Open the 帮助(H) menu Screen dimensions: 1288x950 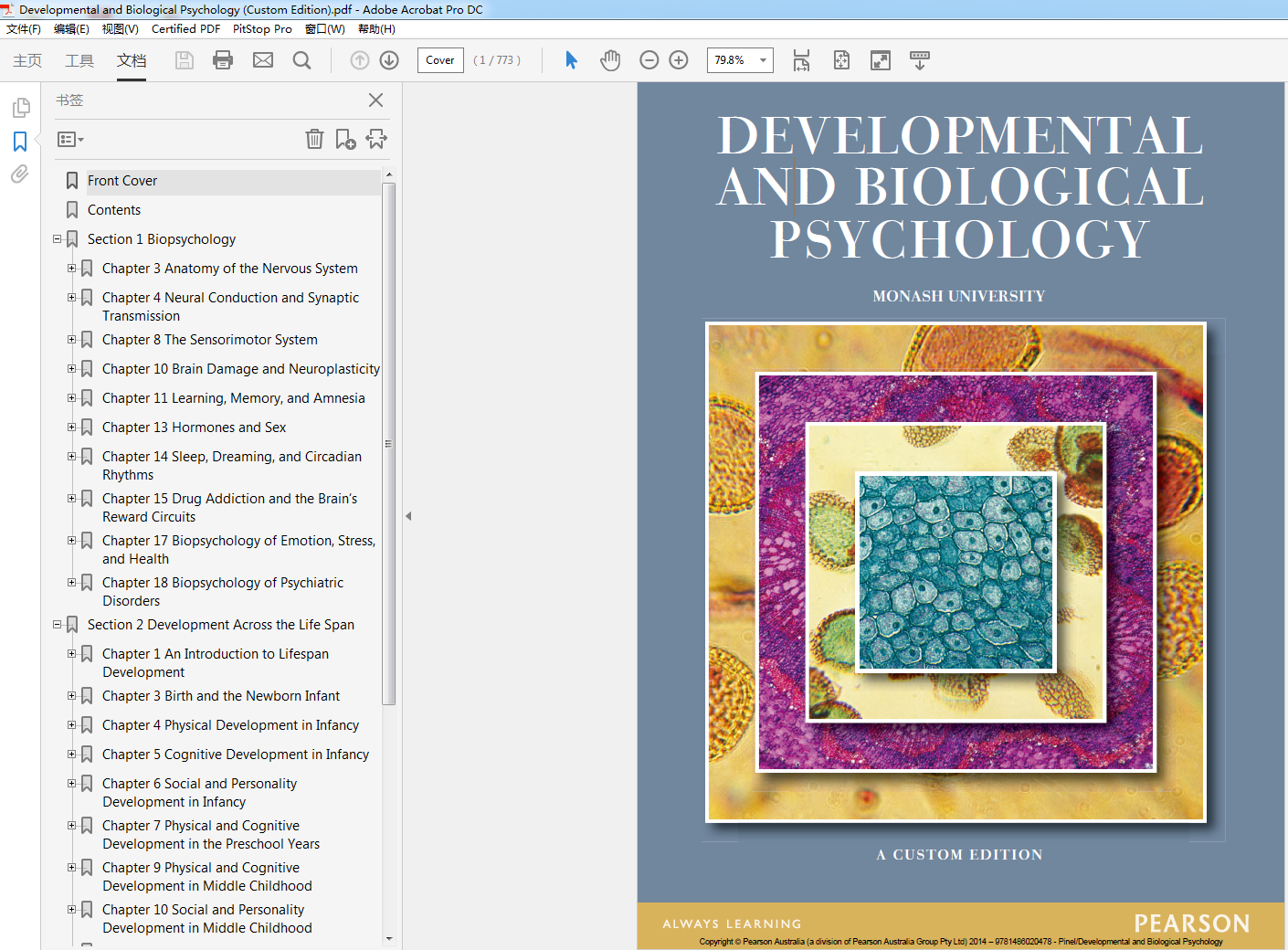(x=376, y=29)
